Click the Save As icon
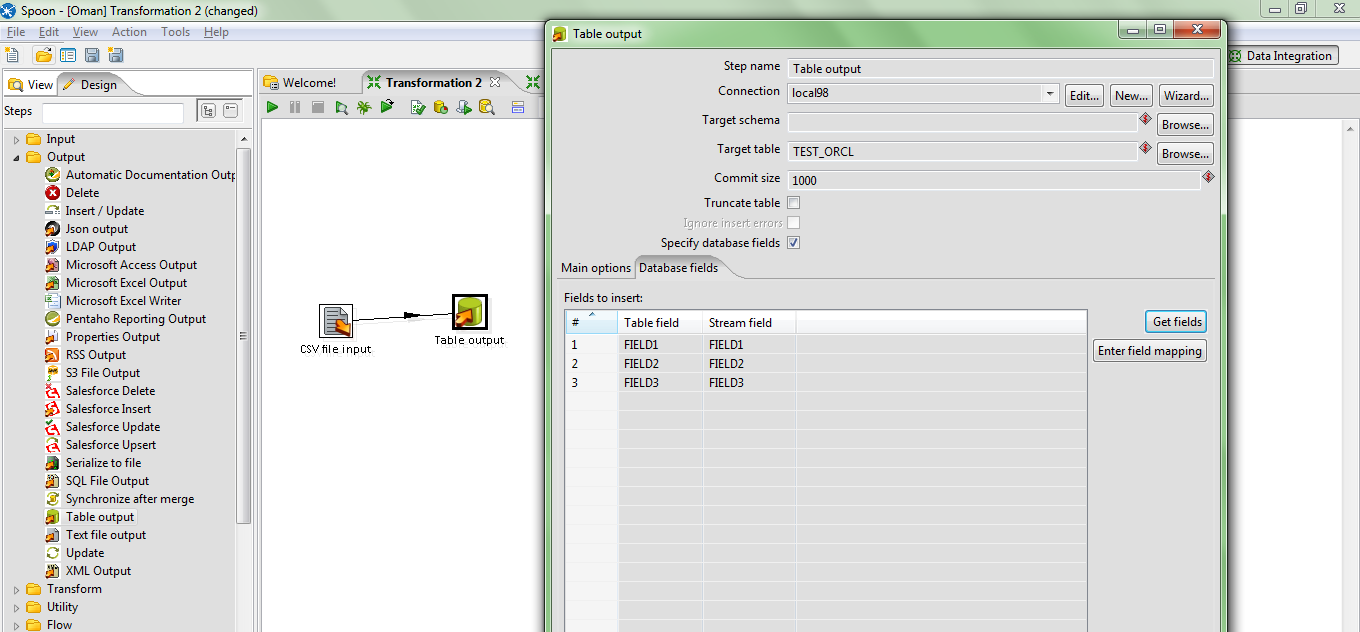Screen dimensions: 1360x632 point(114,55)
